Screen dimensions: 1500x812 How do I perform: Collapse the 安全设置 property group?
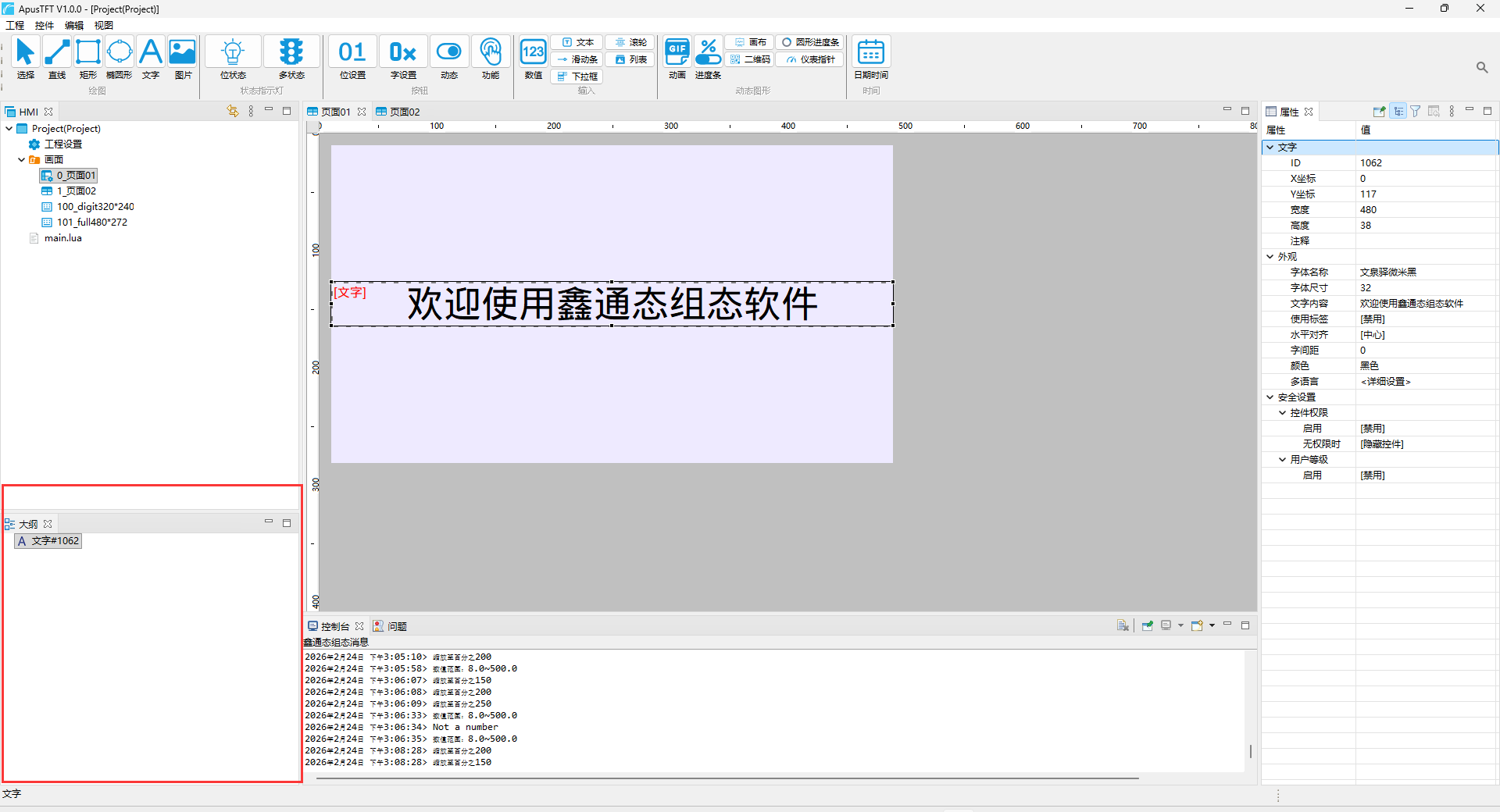[1270, 397]
